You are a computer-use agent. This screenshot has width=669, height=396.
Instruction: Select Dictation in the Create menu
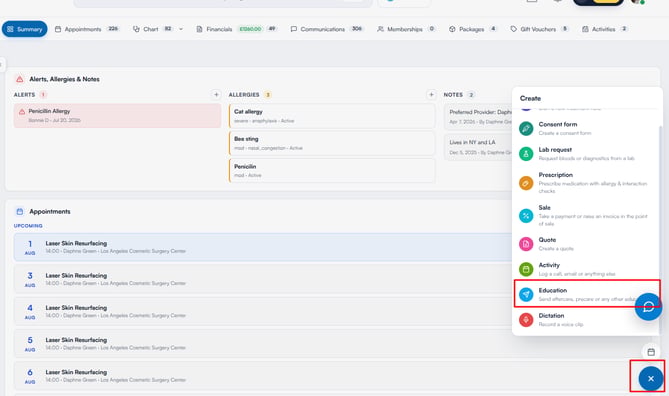pos(587,320)
